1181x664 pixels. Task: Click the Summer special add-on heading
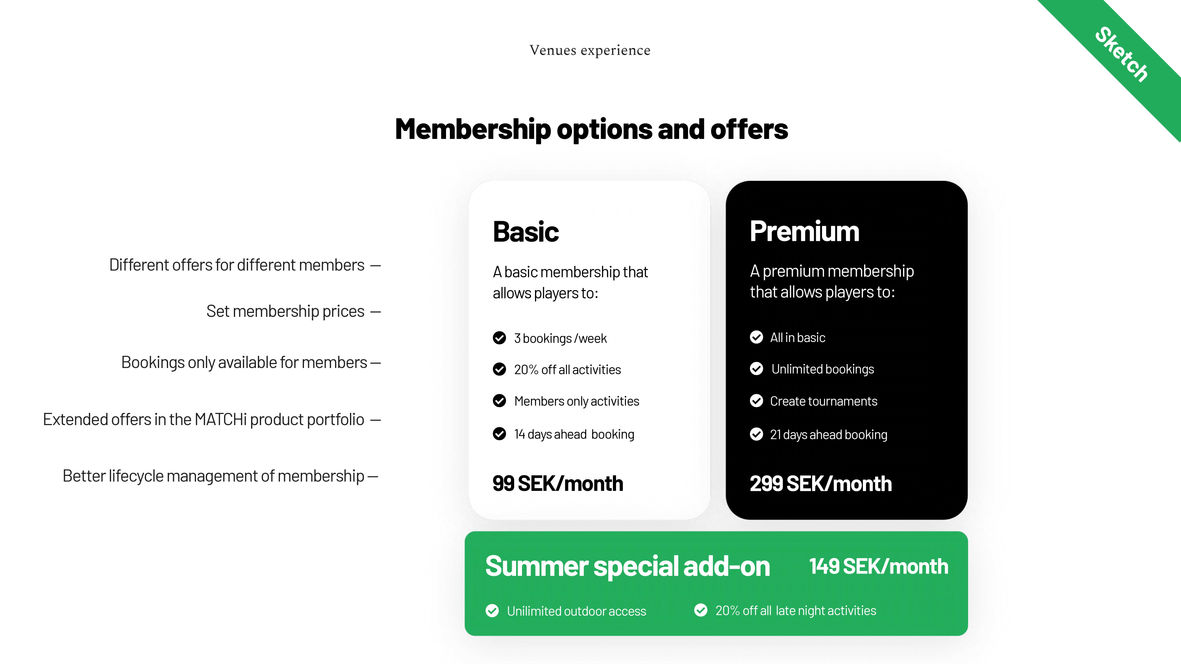point(627,566)
